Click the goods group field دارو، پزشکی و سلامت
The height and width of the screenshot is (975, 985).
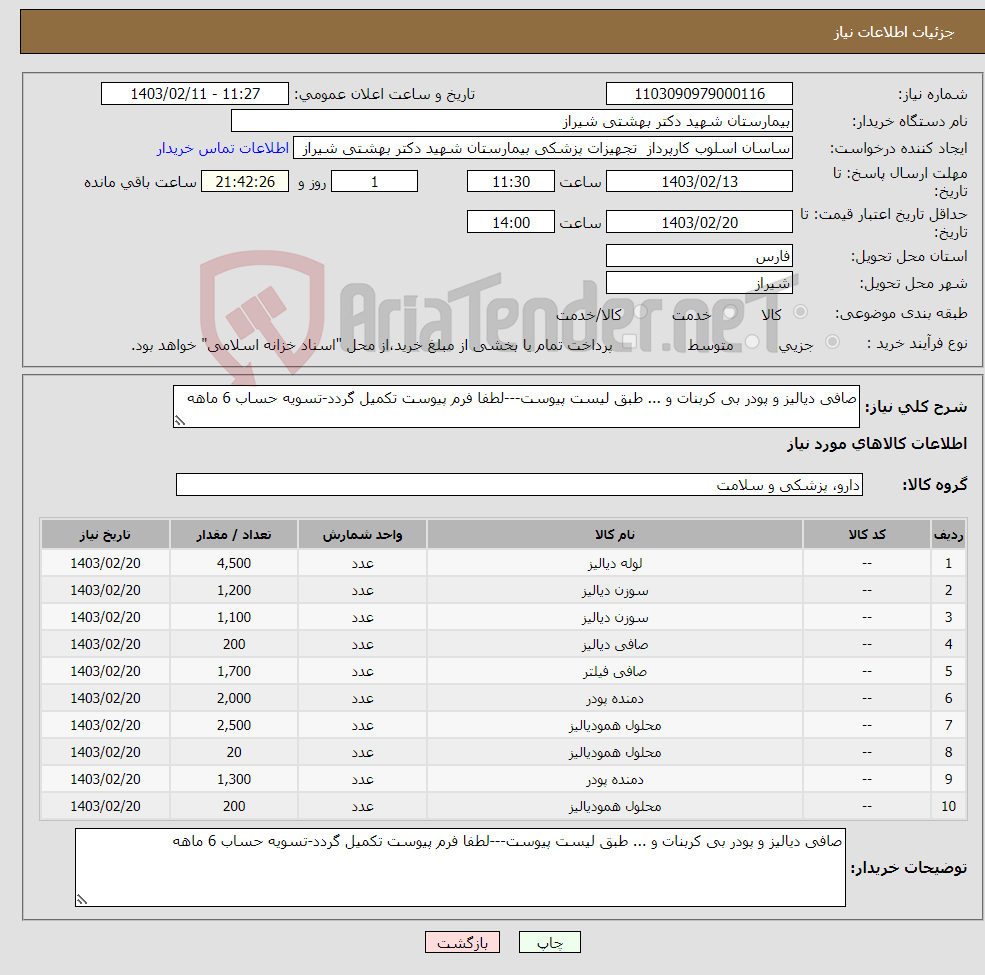click(x=520, y=485)
